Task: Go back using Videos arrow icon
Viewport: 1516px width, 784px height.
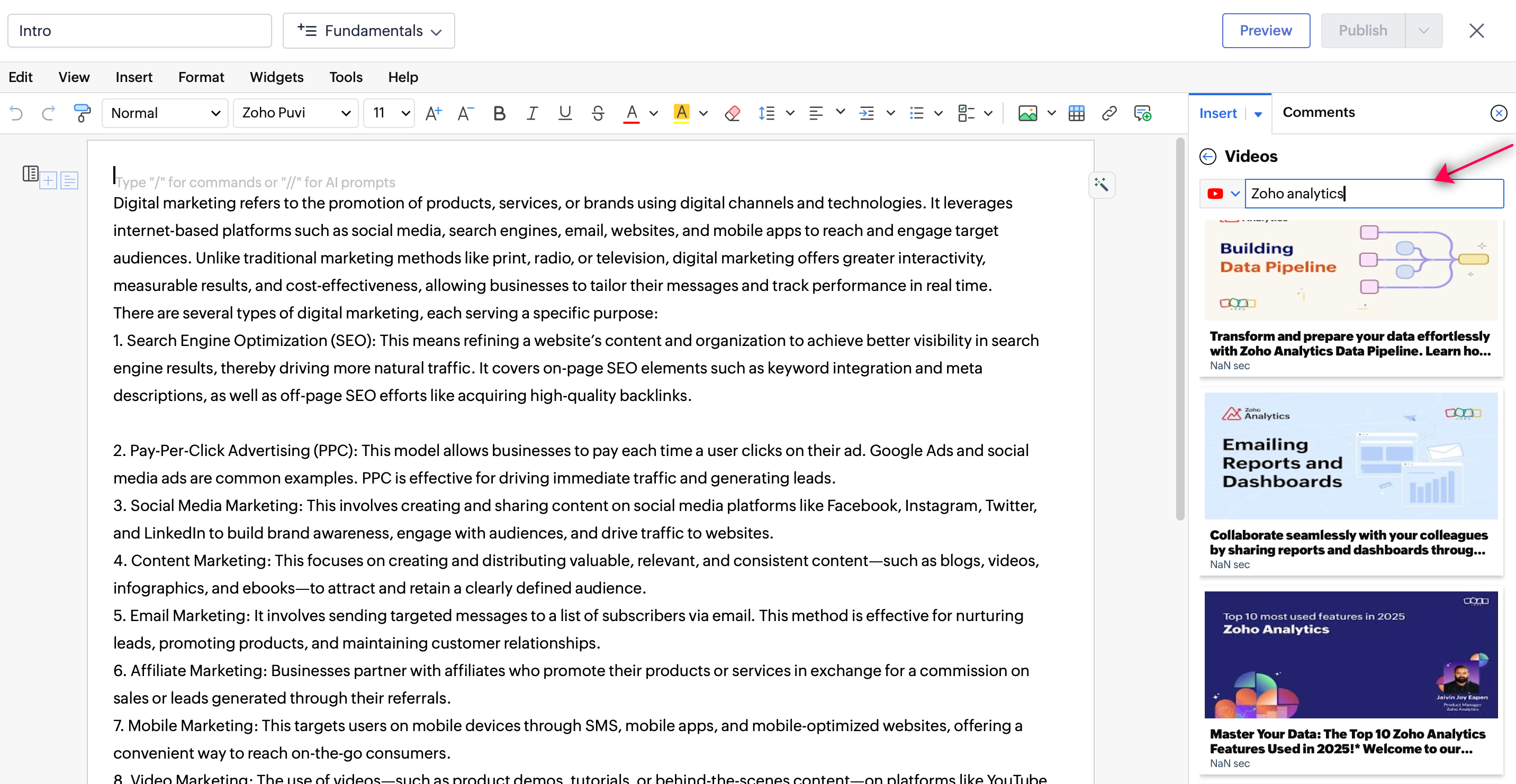Action: coord(1207,157)
